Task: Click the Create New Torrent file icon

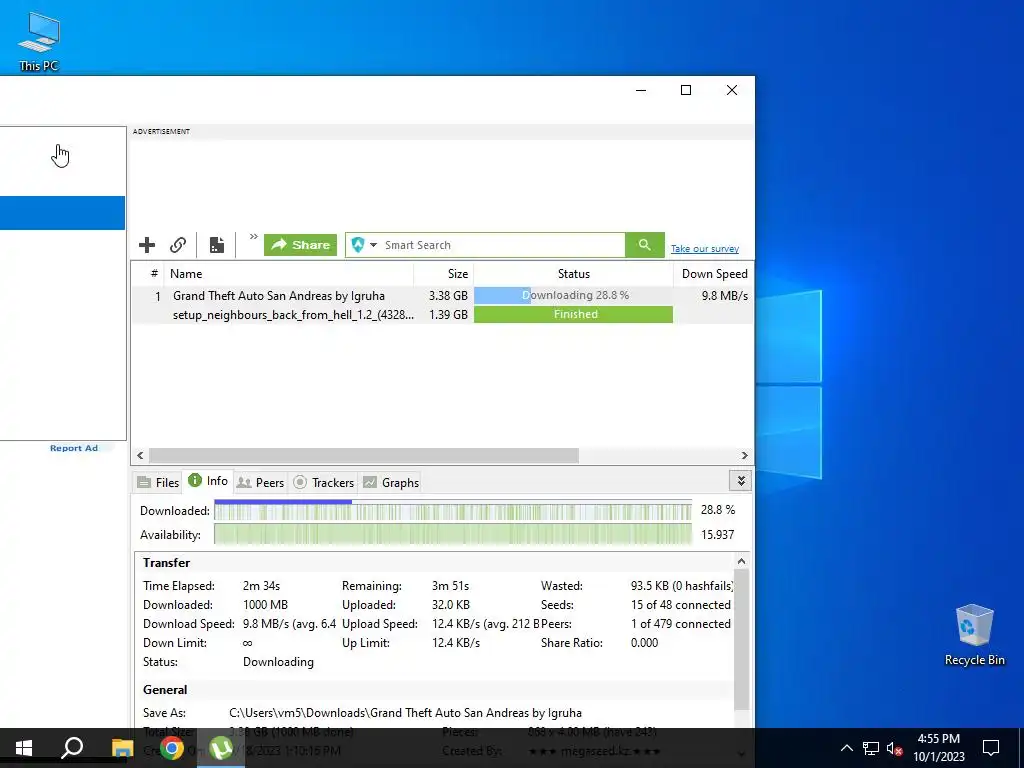Action: tap(217, 245)
